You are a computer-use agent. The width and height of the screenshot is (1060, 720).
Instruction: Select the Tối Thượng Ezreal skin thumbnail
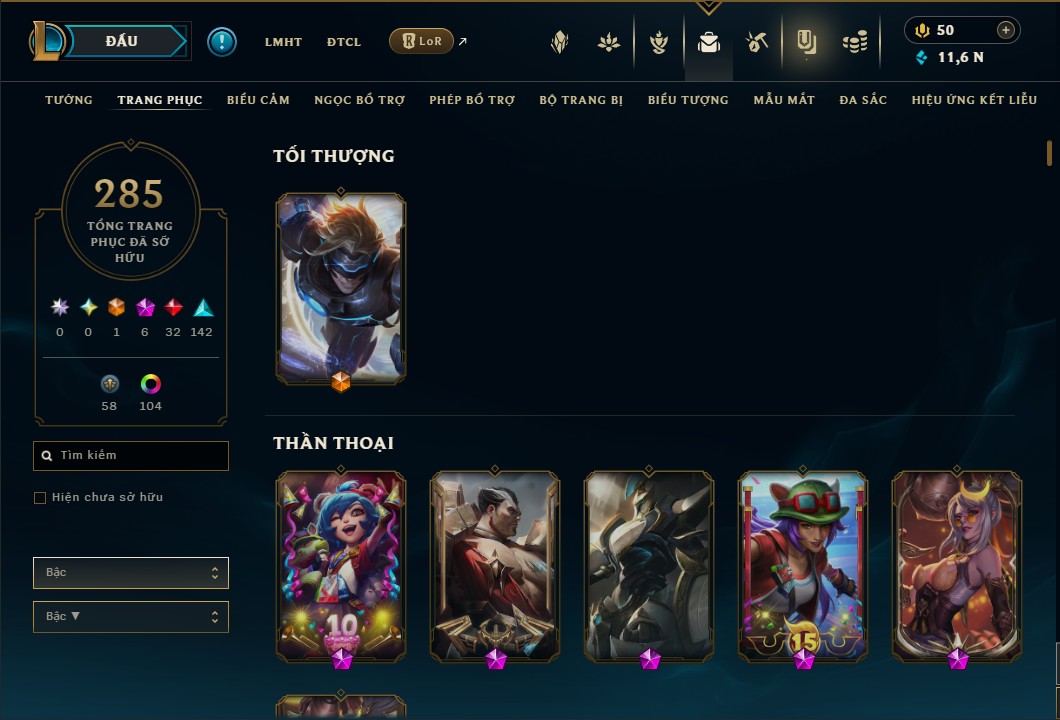(x=341, y=289)
